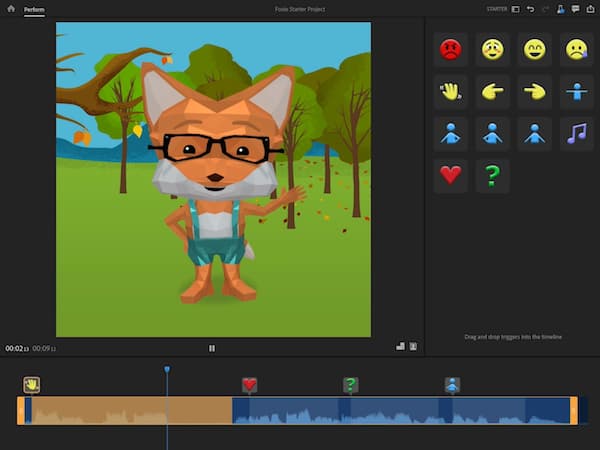
Task: Click the project title at the top
Action: (300, 9)
